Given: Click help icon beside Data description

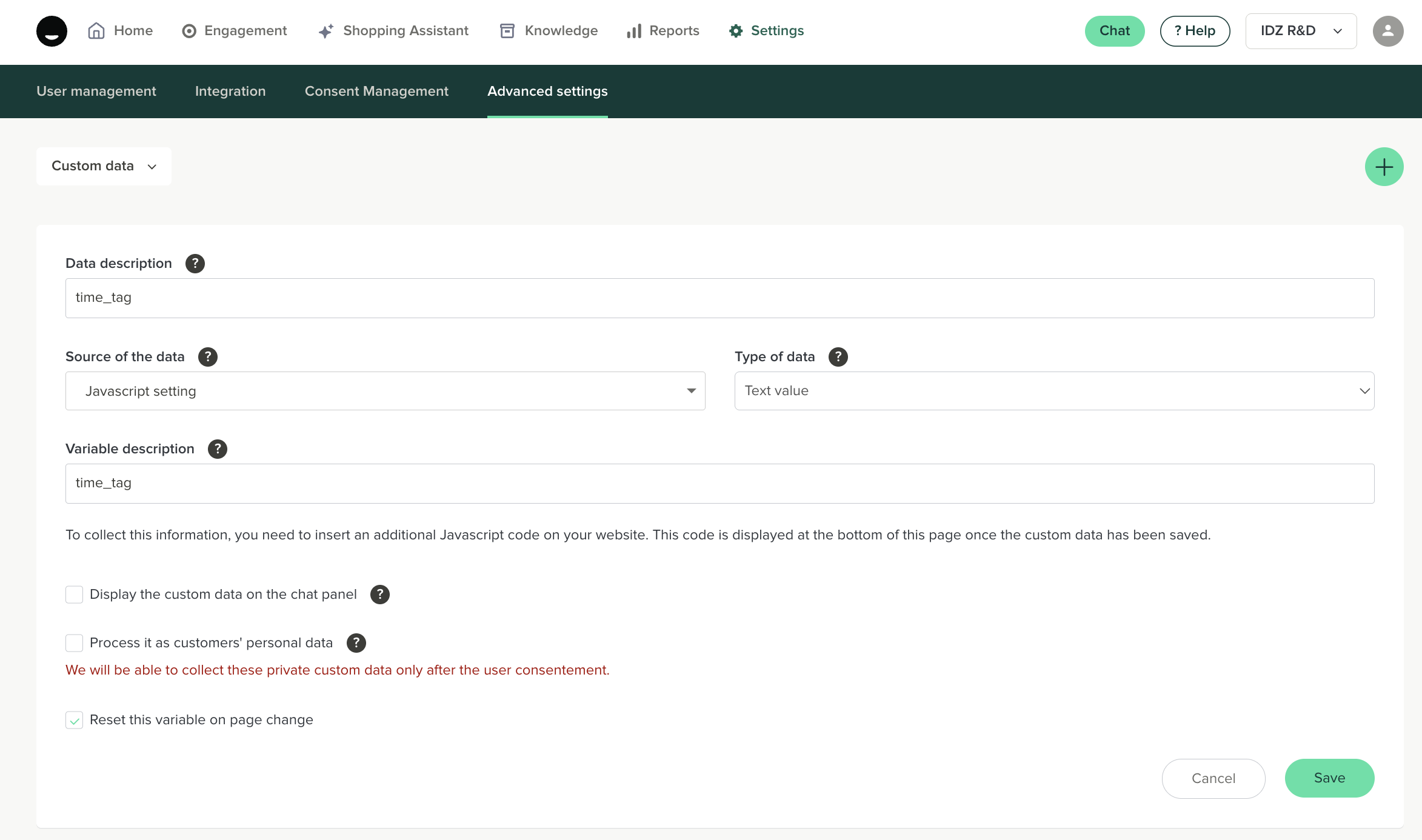Looking at the screenshot, I should click(195, 264).
